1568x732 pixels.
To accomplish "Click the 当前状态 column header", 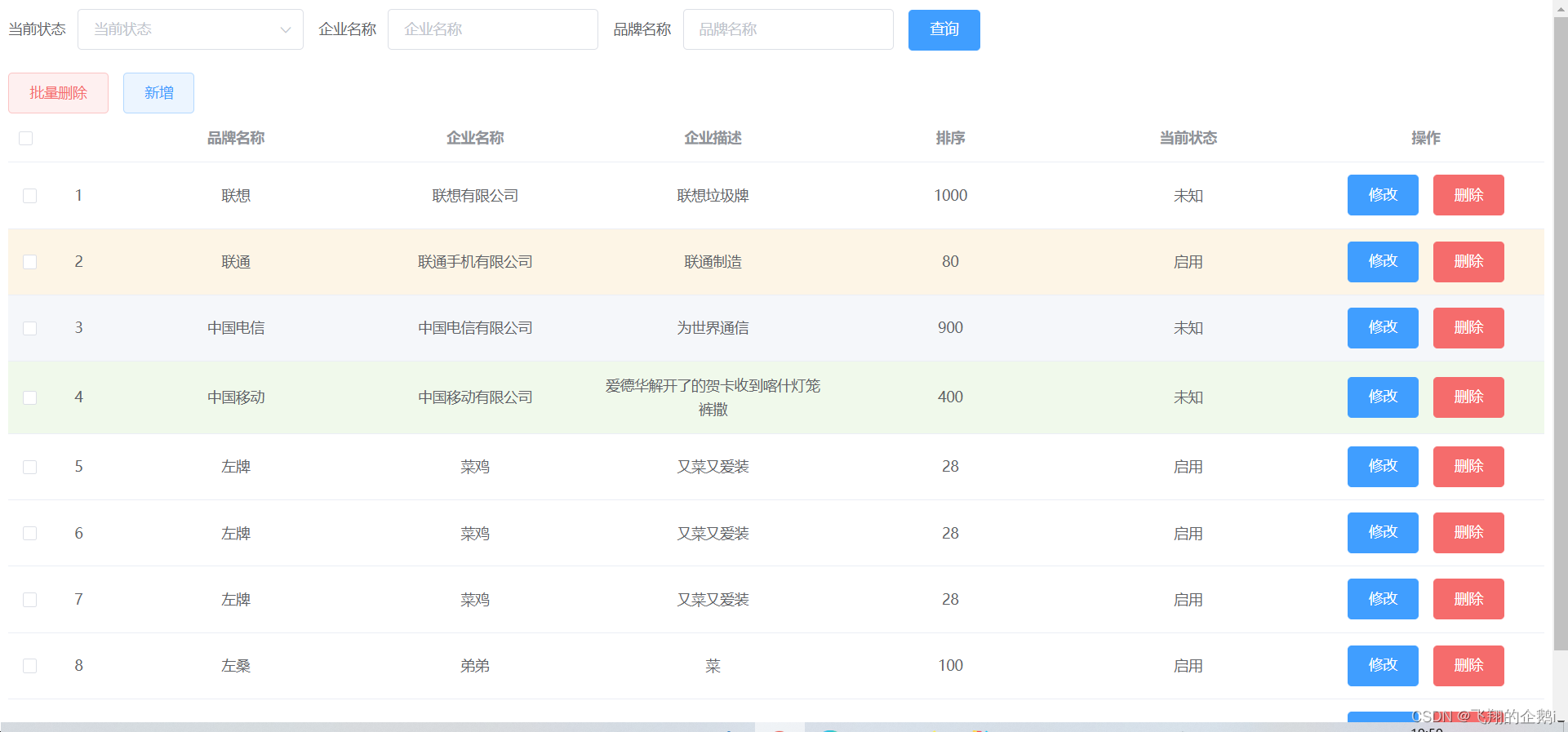I will (x=1188, y=138).
